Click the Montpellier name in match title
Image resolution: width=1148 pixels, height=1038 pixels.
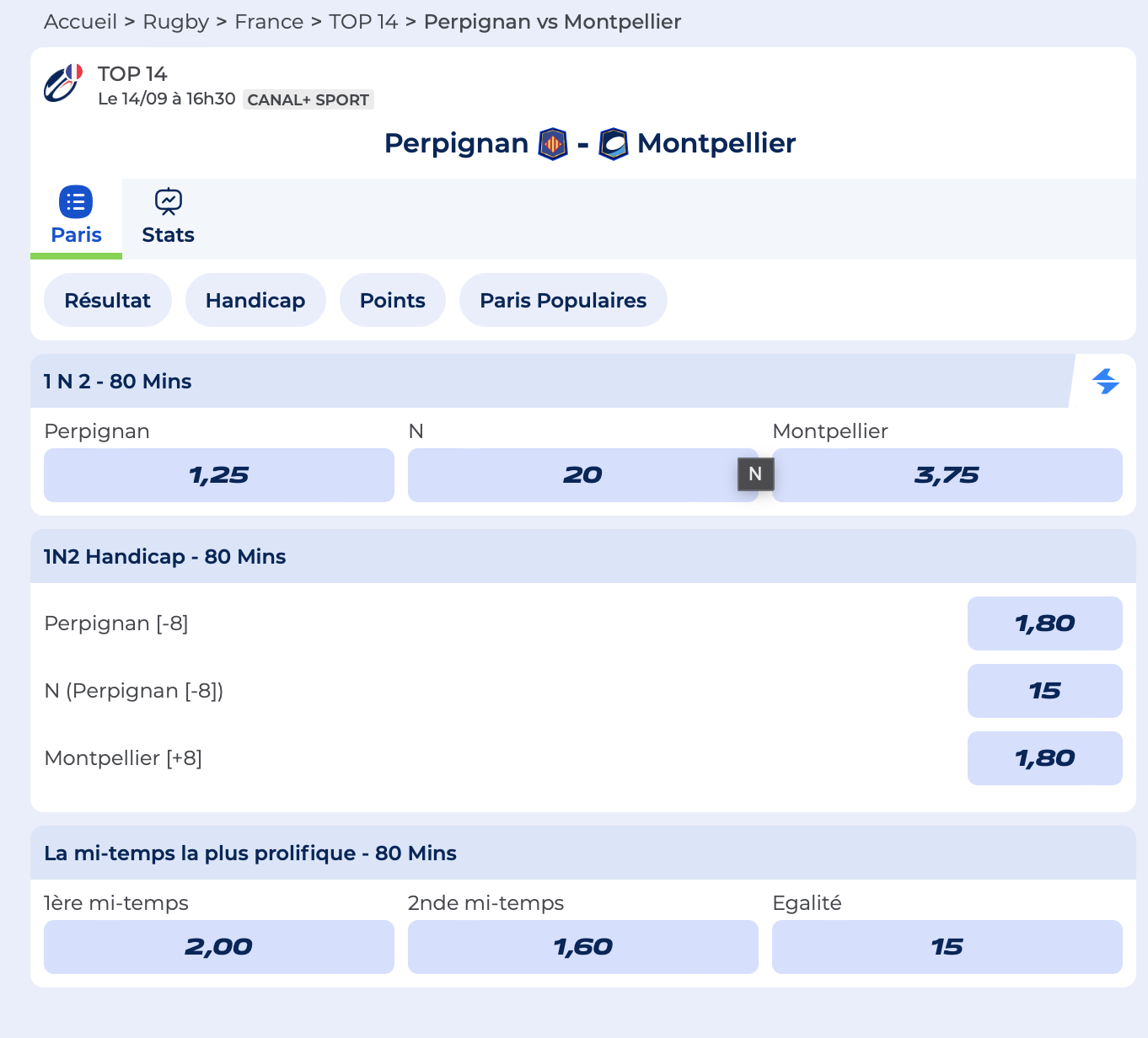click(716, 143)
